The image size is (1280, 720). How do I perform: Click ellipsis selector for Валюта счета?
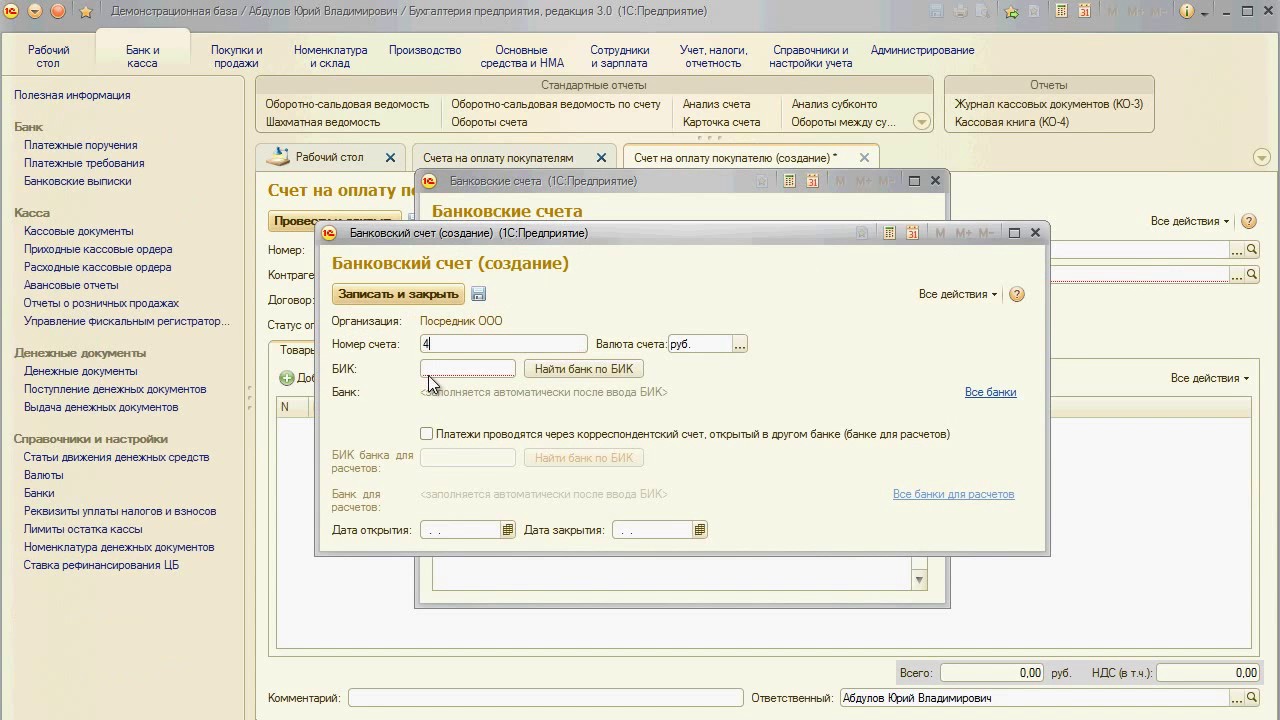click(x=739, y=344)
